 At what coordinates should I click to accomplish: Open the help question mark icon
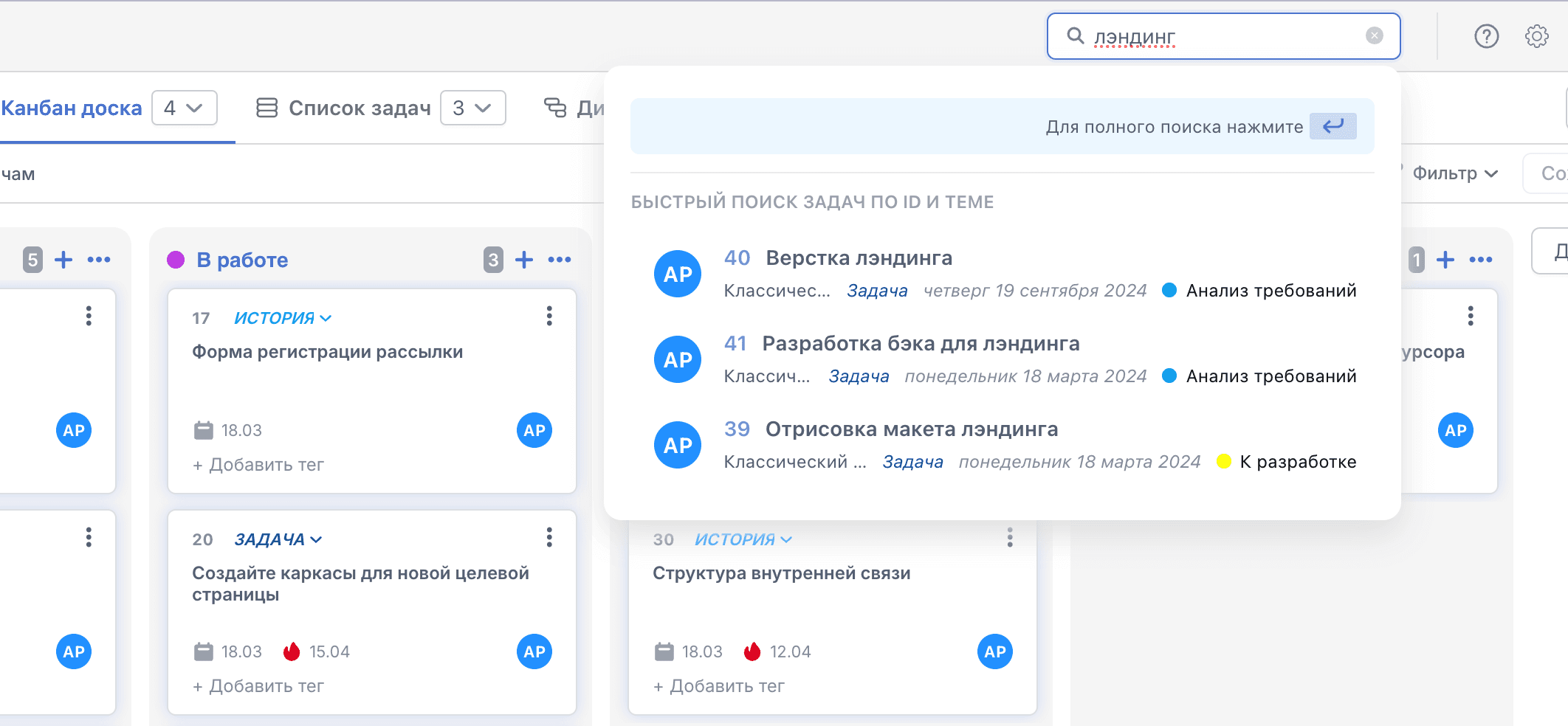[1486, 36]
